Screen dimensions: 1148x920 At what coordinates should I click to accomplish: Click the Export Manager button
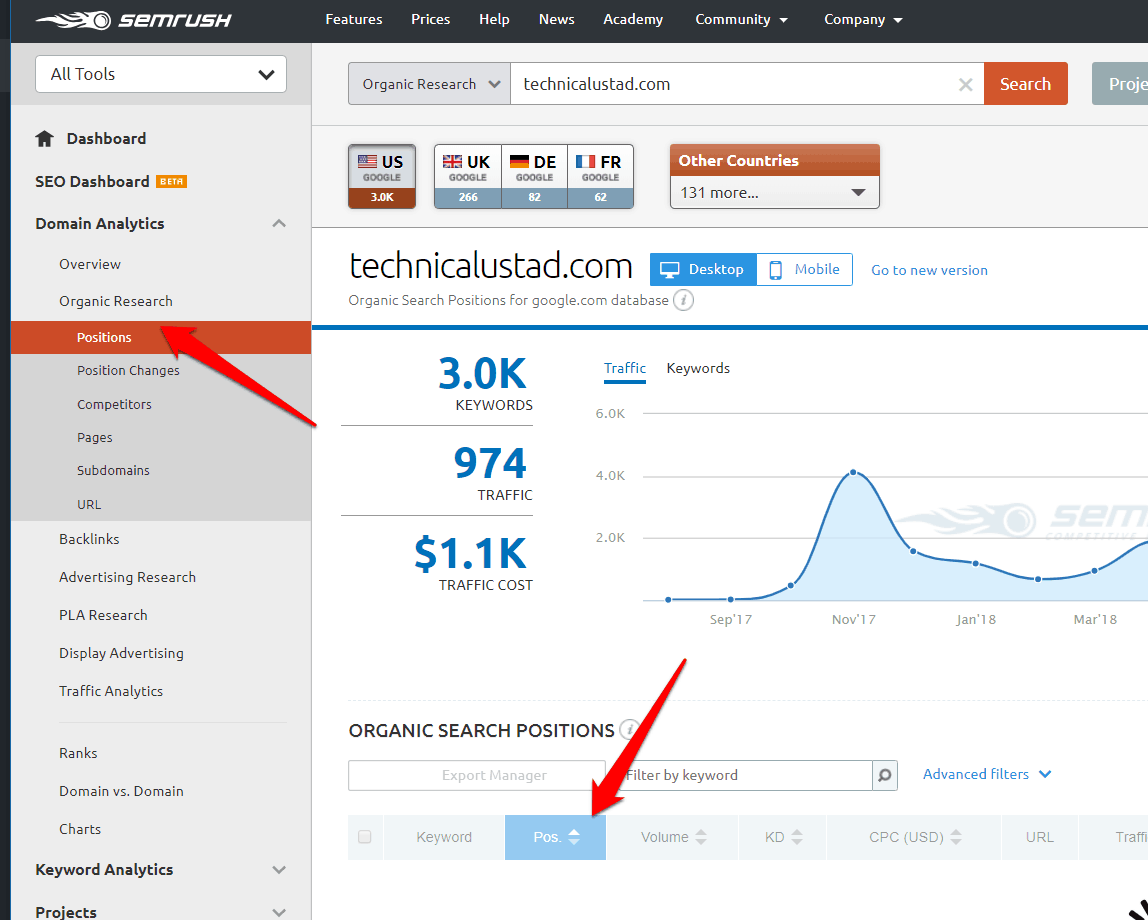tap(477, 775)
